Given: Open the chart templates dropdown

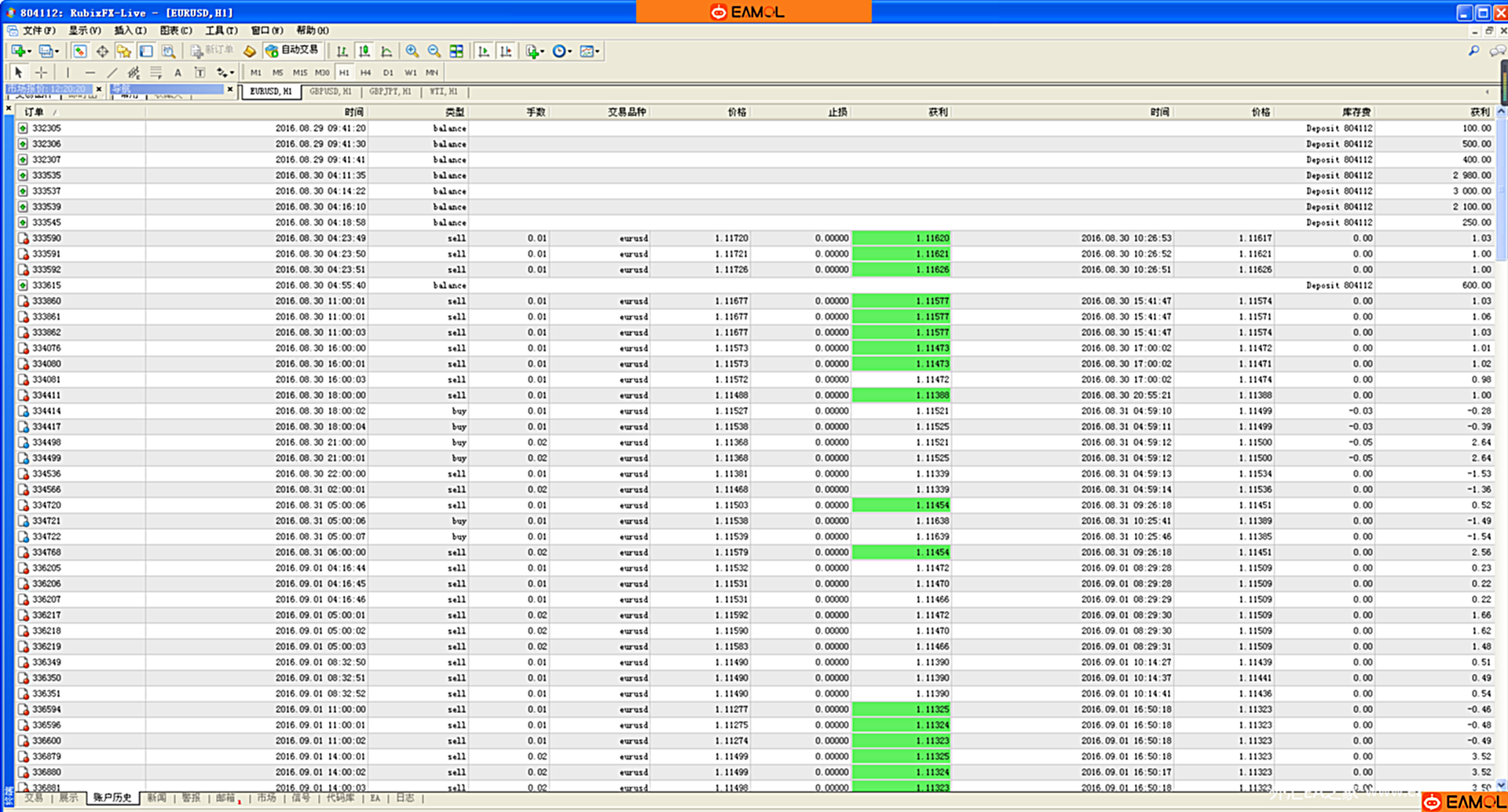Looking at the screenshot, I should 589,51.
